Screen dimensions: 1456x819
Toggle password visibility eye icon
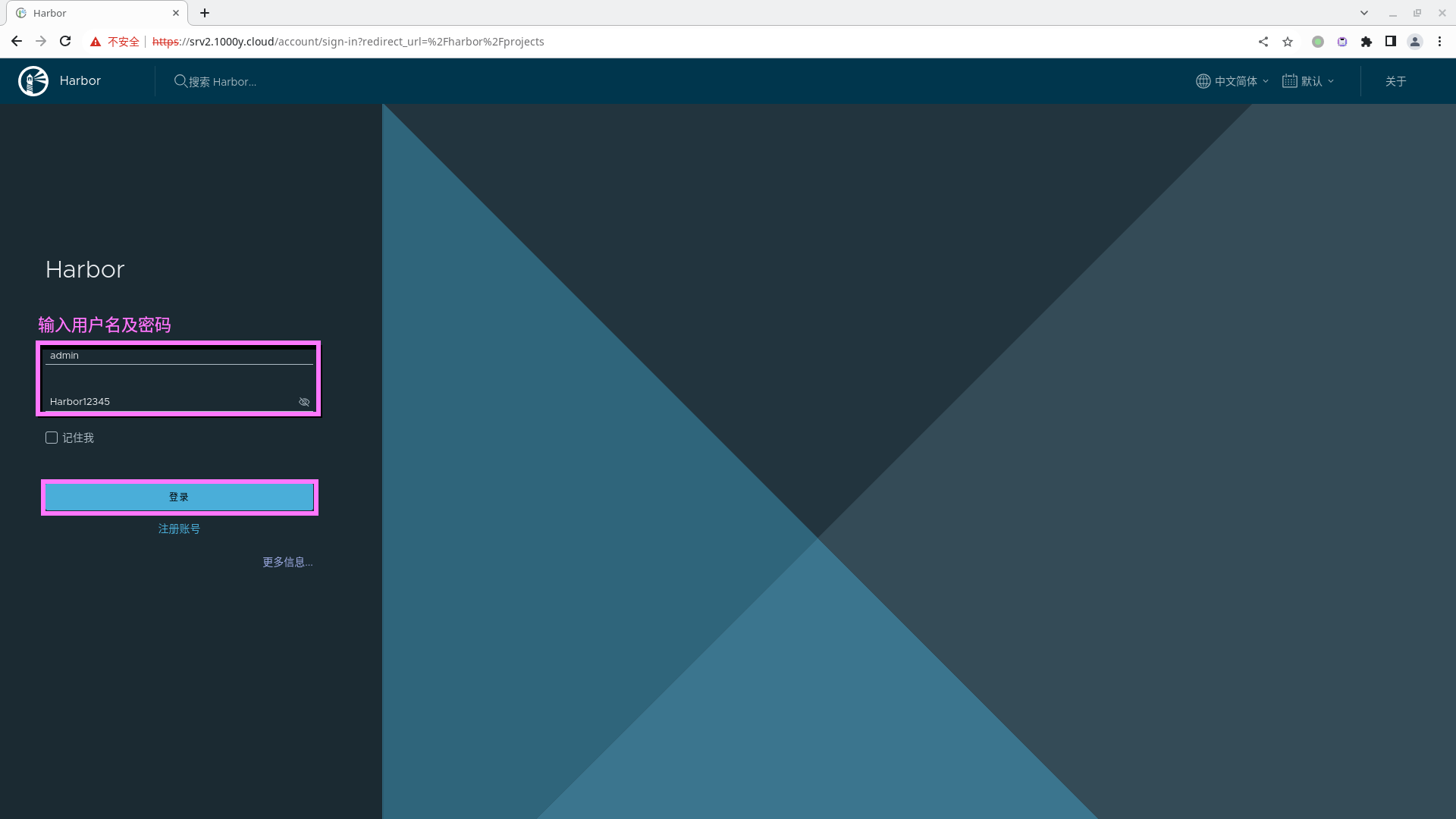304,402
